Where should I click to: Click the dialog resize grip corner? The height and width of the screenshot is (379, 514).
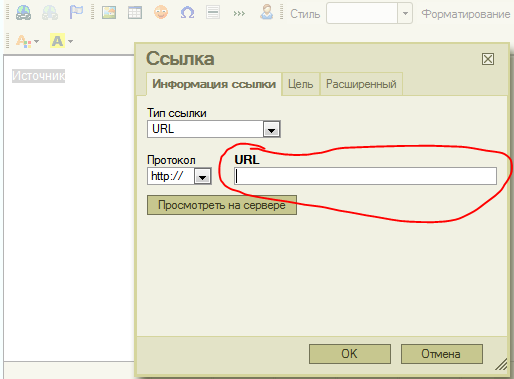tap(501, 364)
